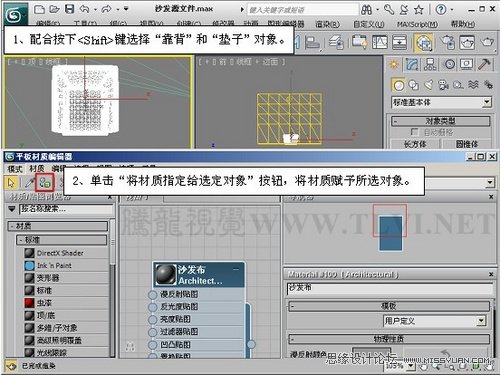Click the 圆锥体 Cone button
The height and width of the screenshot is (375, 500).
pos(467,144)
